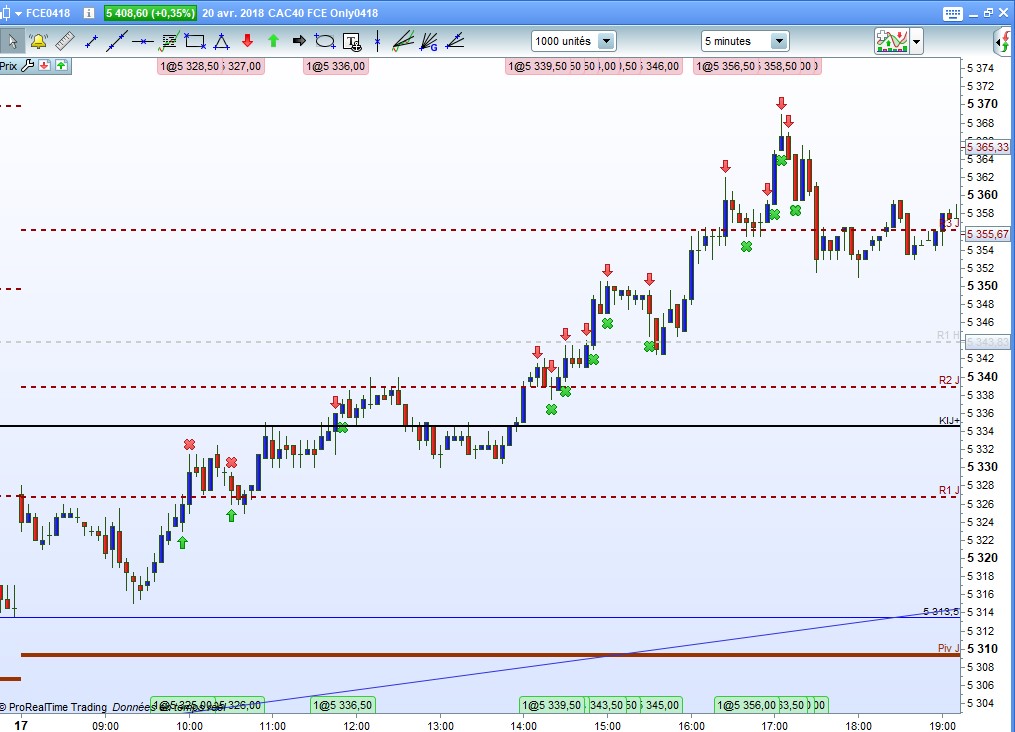
Task: Select the Gann fan tool
Action: click(429, 41)
